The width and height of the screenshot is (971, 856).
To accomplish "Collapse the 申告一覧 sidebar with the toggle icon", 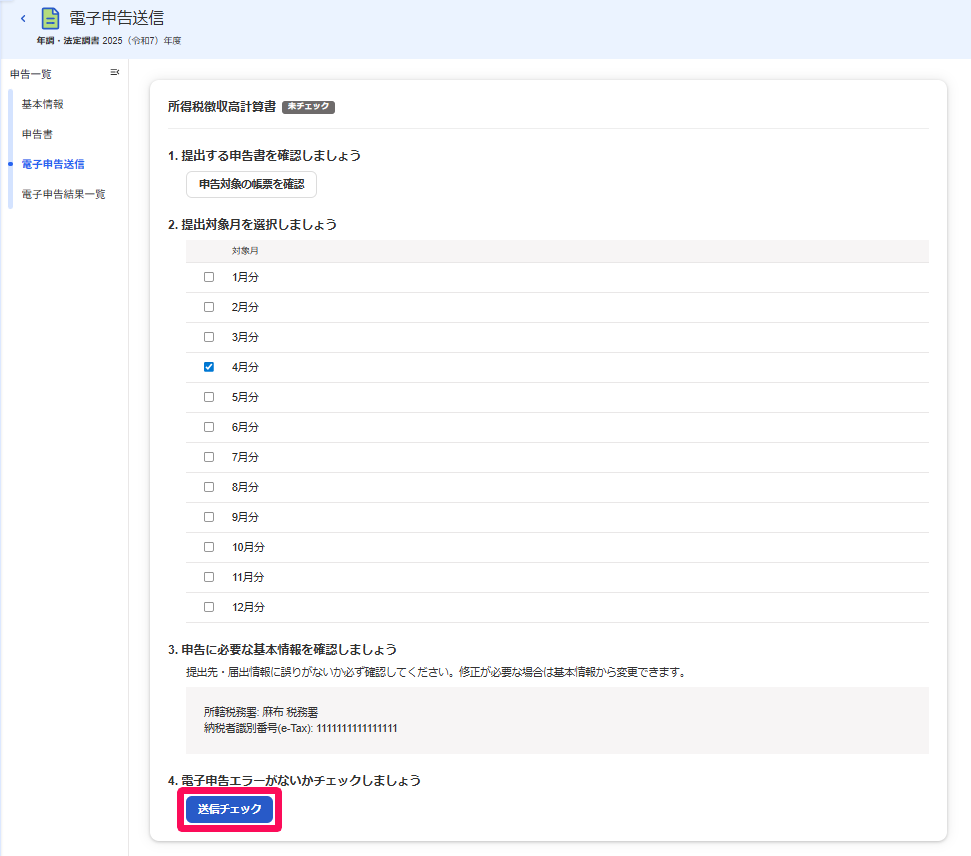I will tap(115, 72).
